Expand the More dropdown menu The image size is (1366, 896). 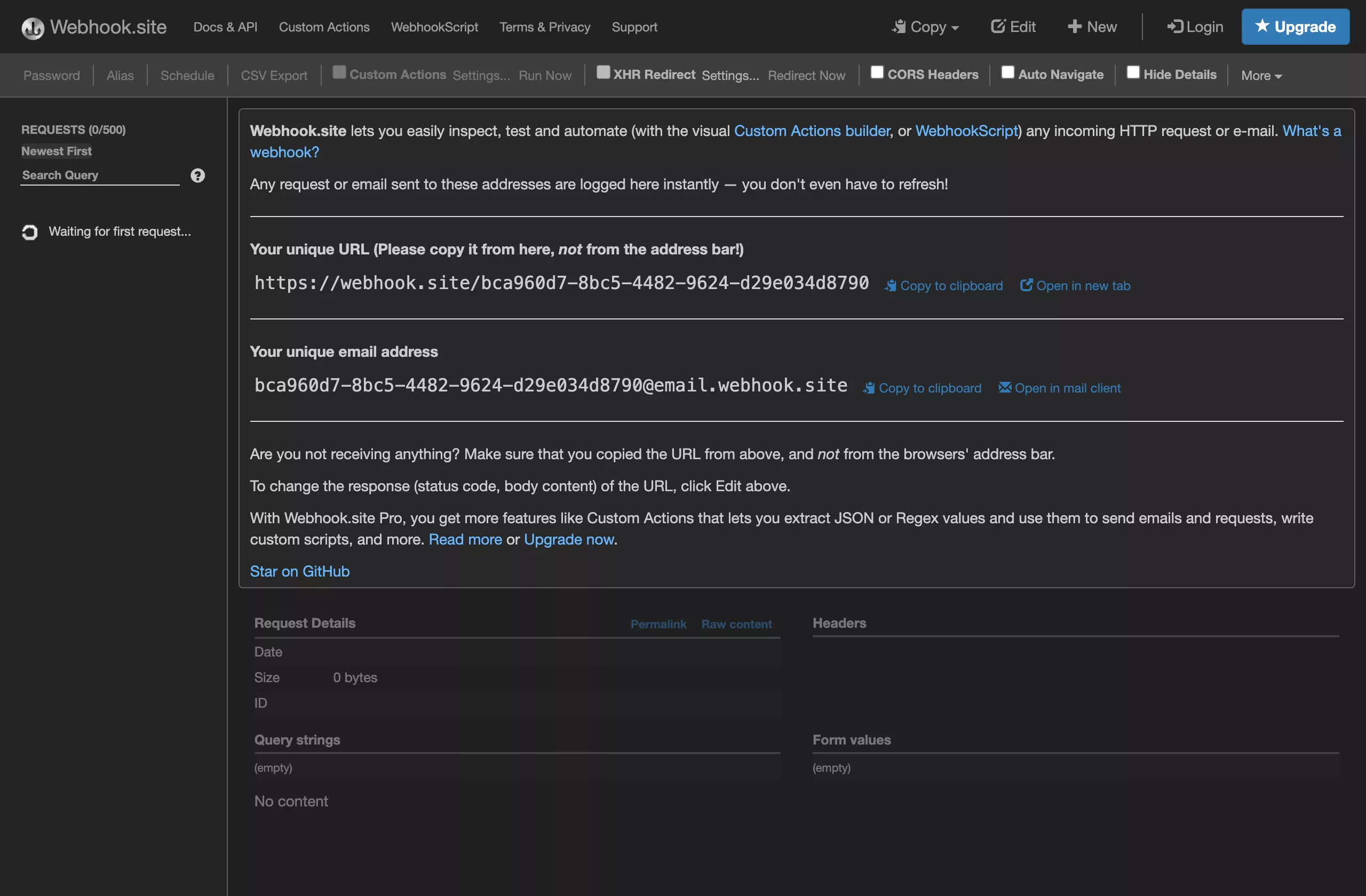pyautogui.click(x=1259, y=75)
